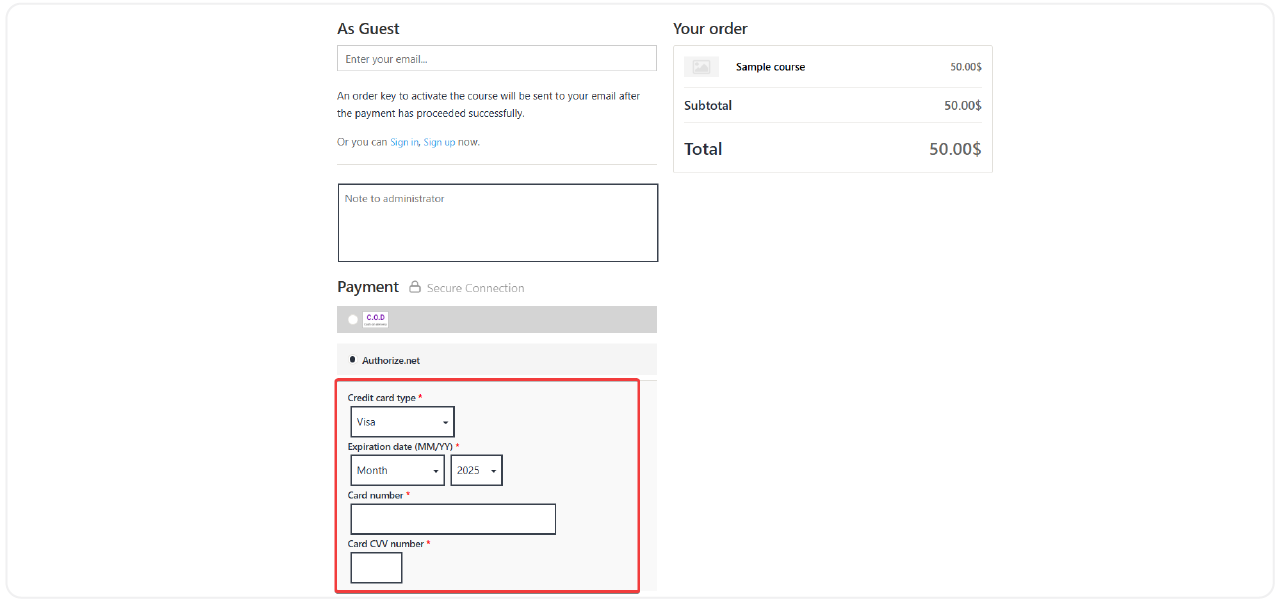The height and width of the screenshot is (601, 1281).
Task: Click the Card CVV number field
Action: pyautogui.click(x=376, y=567)
